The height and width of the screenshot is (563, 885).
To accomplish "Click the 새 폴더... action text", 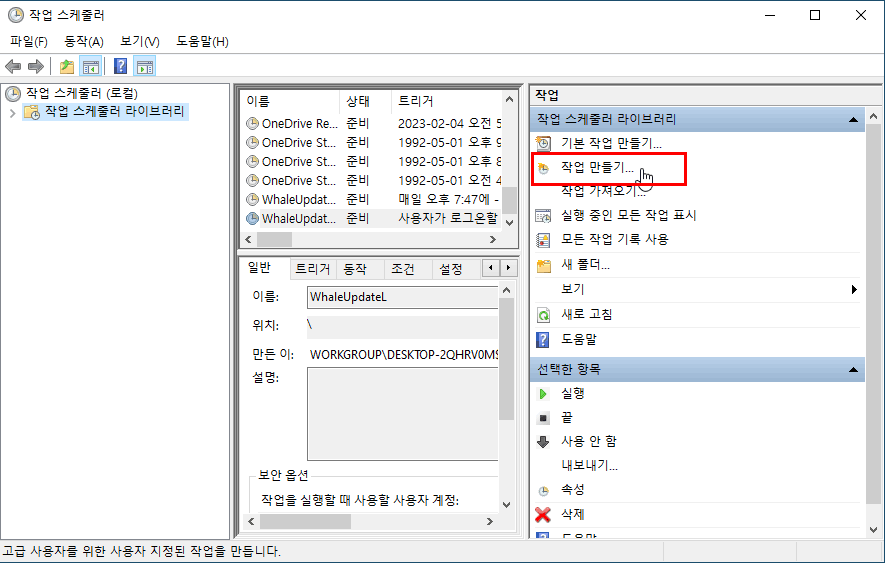I will [585, 265].
